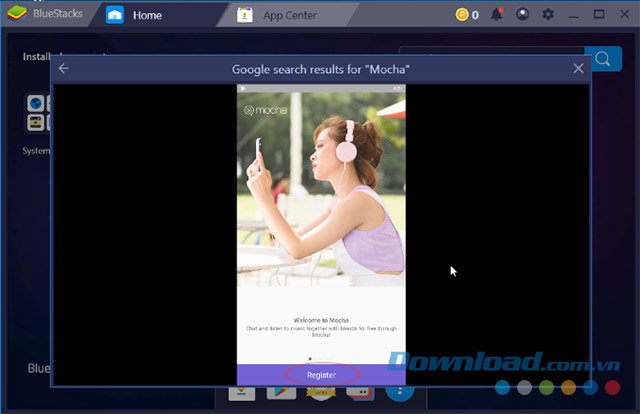
Task: Maximize the BlueStacks window
Action: coord(599,14)
